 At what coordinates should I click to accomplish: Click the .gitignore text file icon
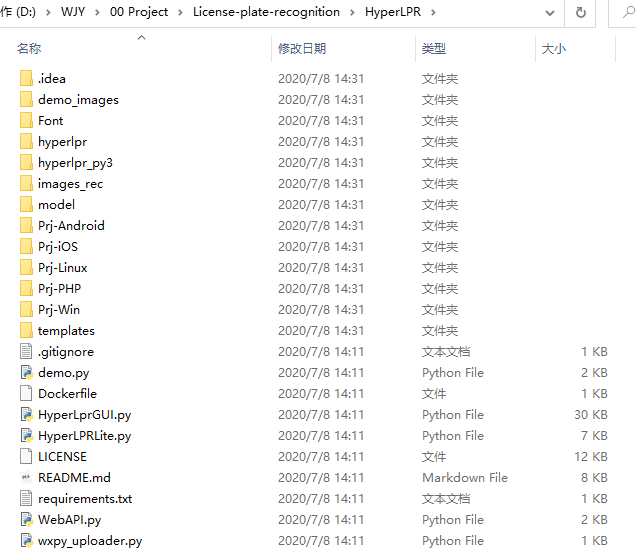coord(26,352)
